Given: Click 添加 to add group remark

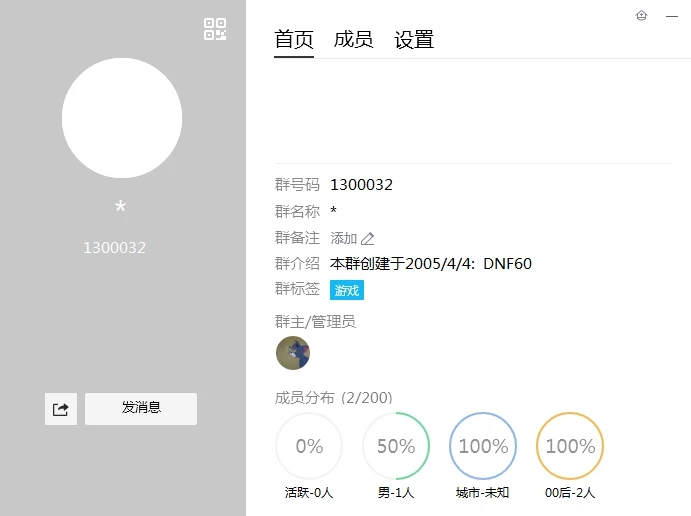Looking at the screenshot, I should click(344, 238).
